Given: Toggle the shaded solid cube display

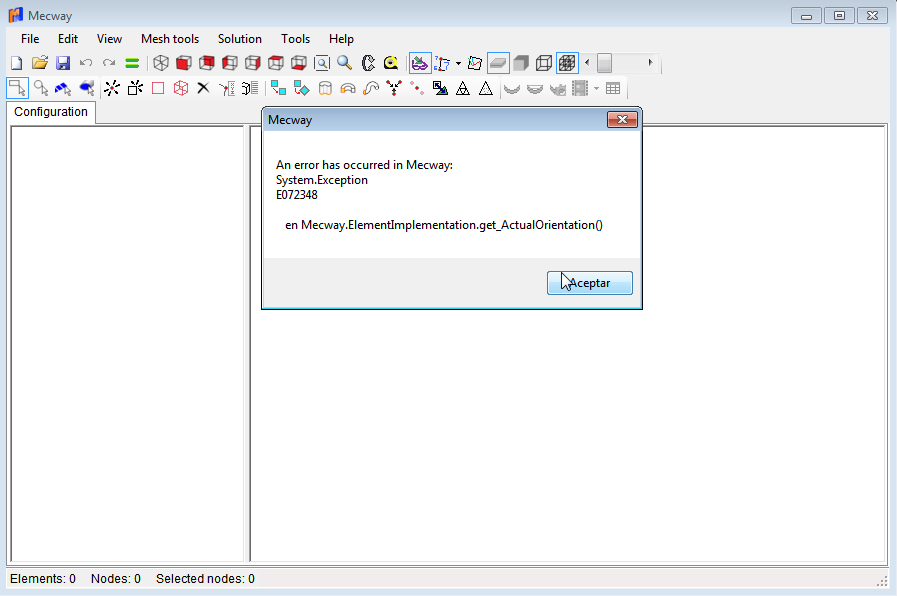Looking at the screenshot, I should [521, 63].
